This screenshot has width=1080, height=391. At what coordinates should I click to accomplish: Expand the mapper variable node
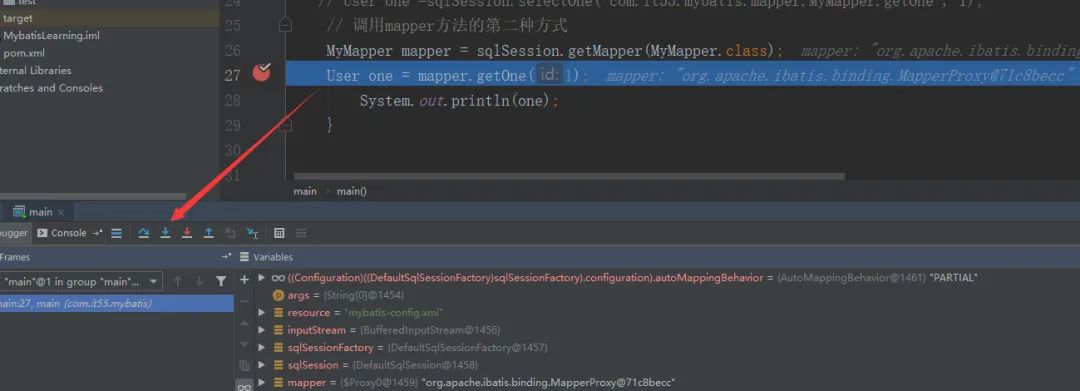[261, 383]
